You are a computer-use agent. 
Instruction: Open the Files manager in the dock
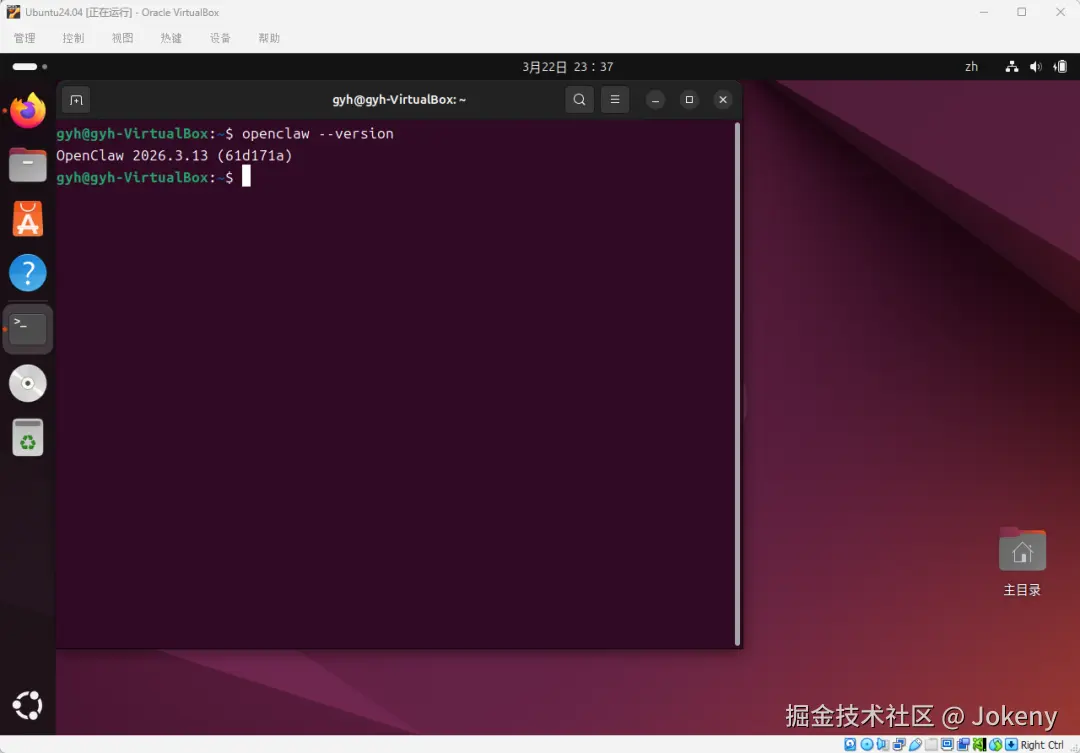pos(28,165)
